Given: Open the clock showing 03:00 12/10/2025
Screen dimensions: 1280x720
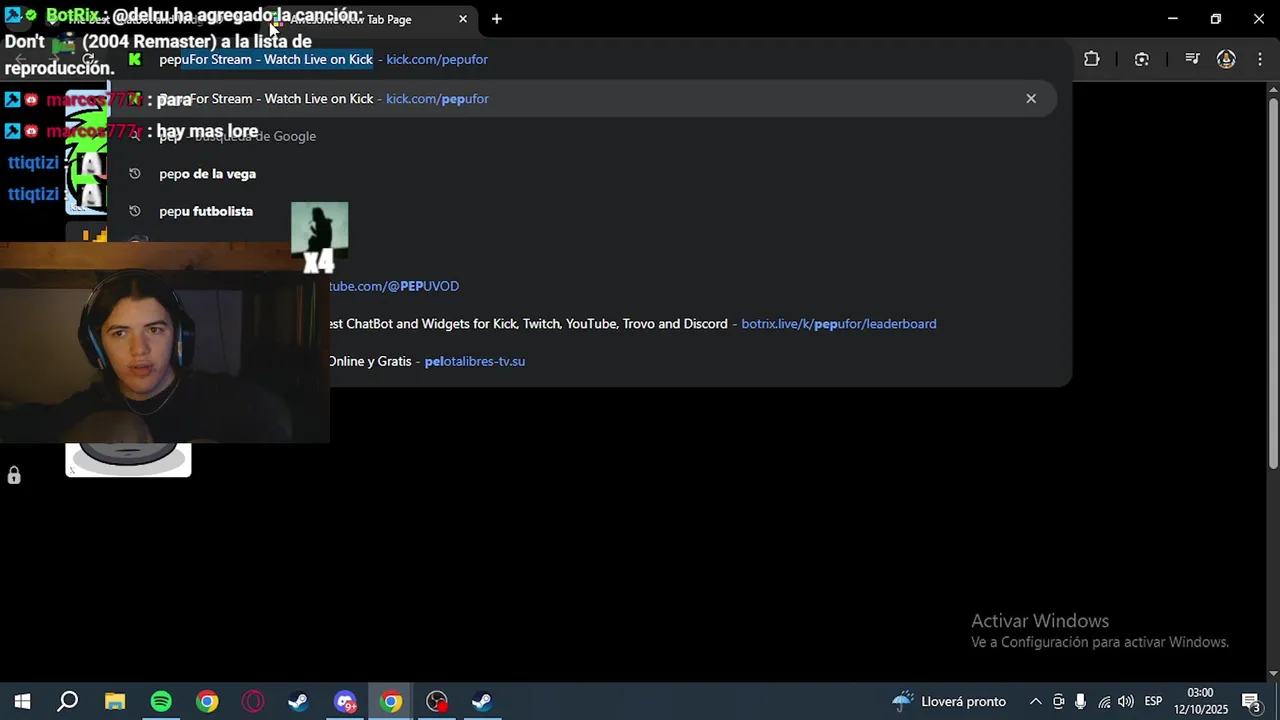Looking at the screenshot, I should tap(1200, 701).
